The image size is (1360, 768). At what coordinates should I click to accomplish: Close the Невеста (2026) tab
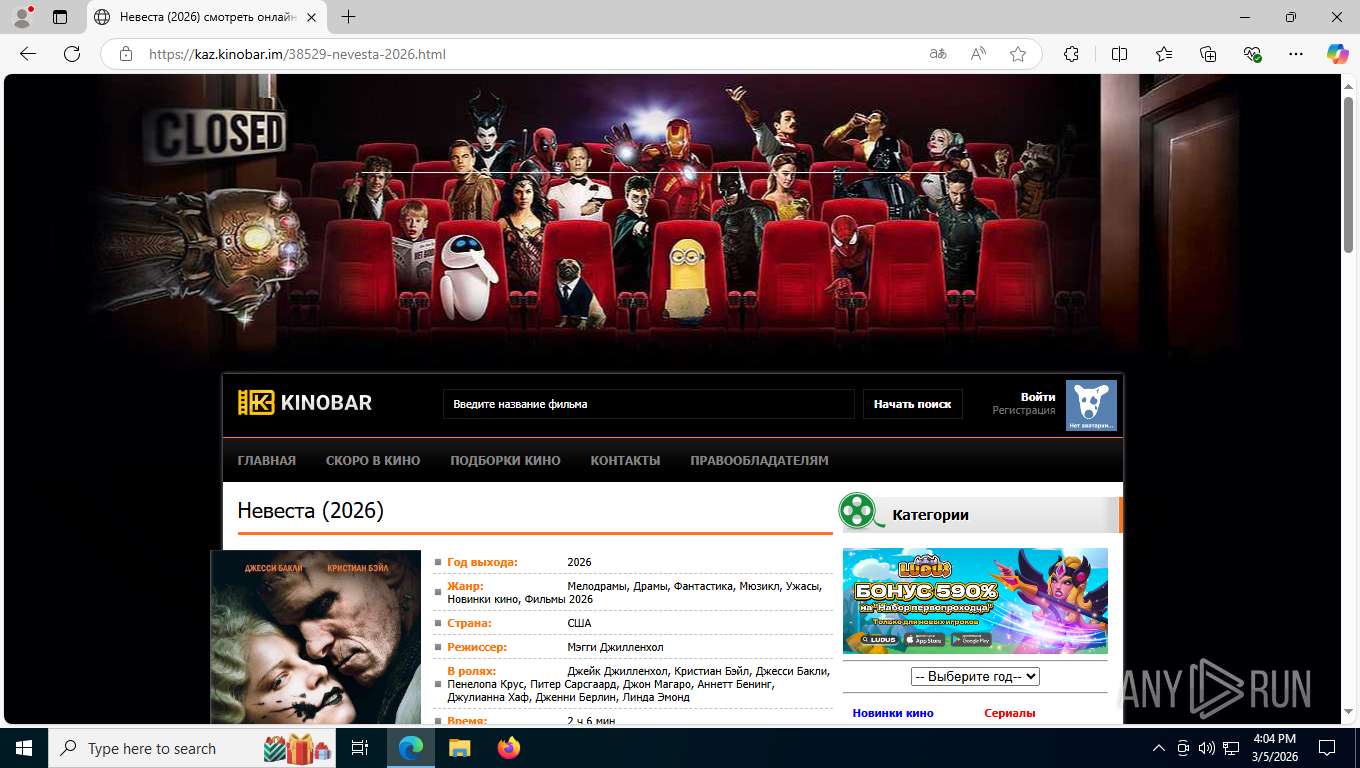tap(311, 17)
